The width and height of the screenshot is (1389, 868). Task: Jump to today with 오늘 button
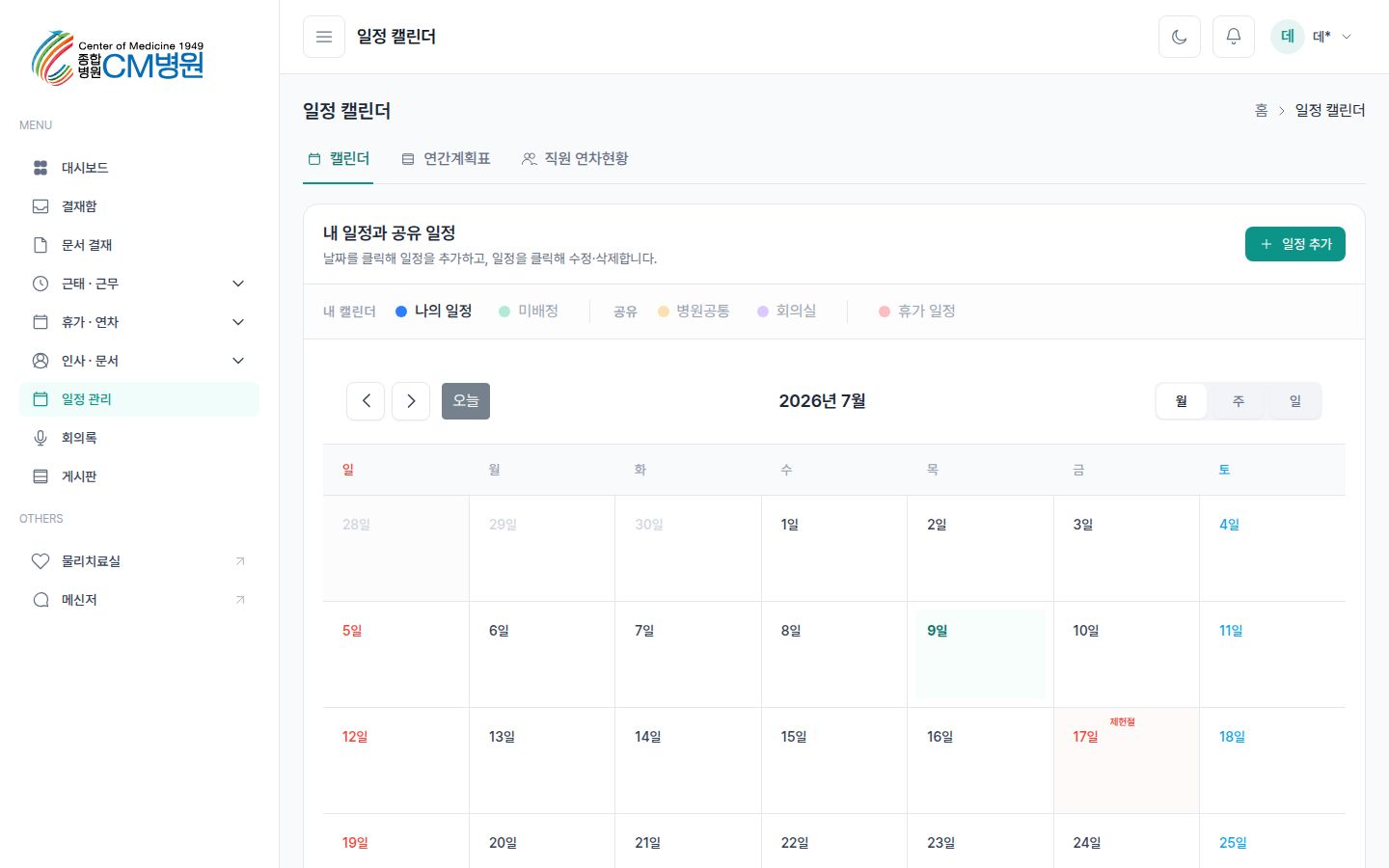pos(466,401)
